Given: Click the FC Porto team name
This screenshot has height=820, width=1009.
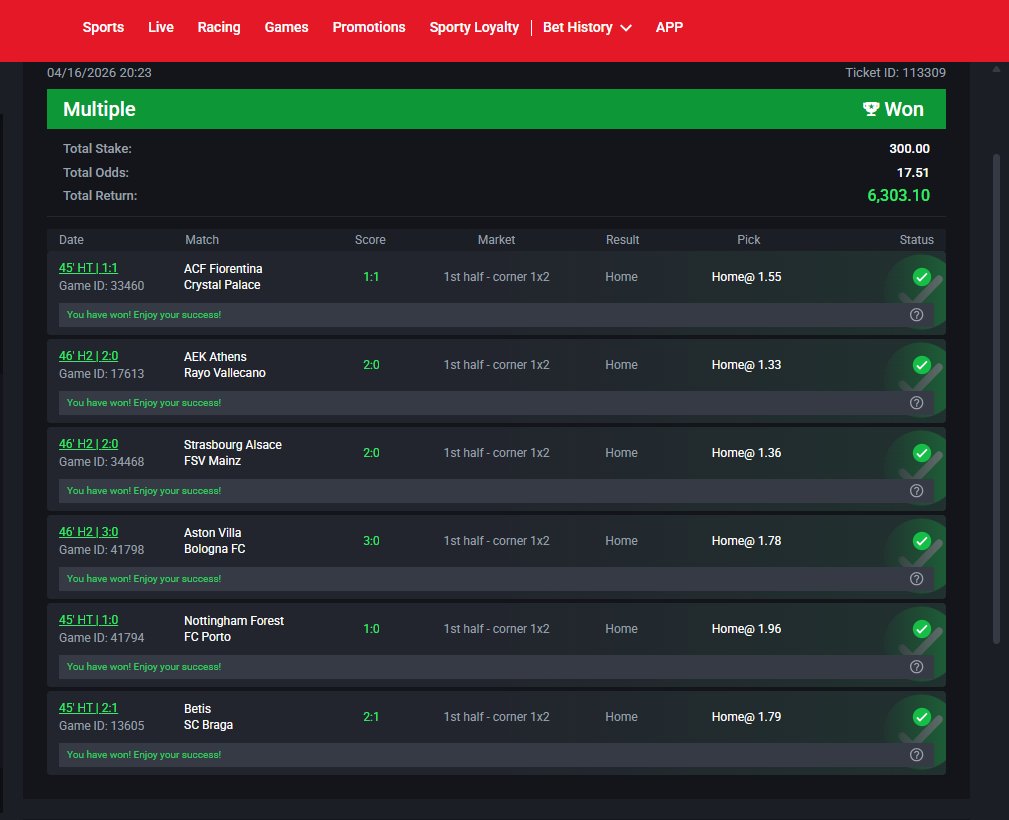Looking at the screenshot, I should click(x=207, y=637).
